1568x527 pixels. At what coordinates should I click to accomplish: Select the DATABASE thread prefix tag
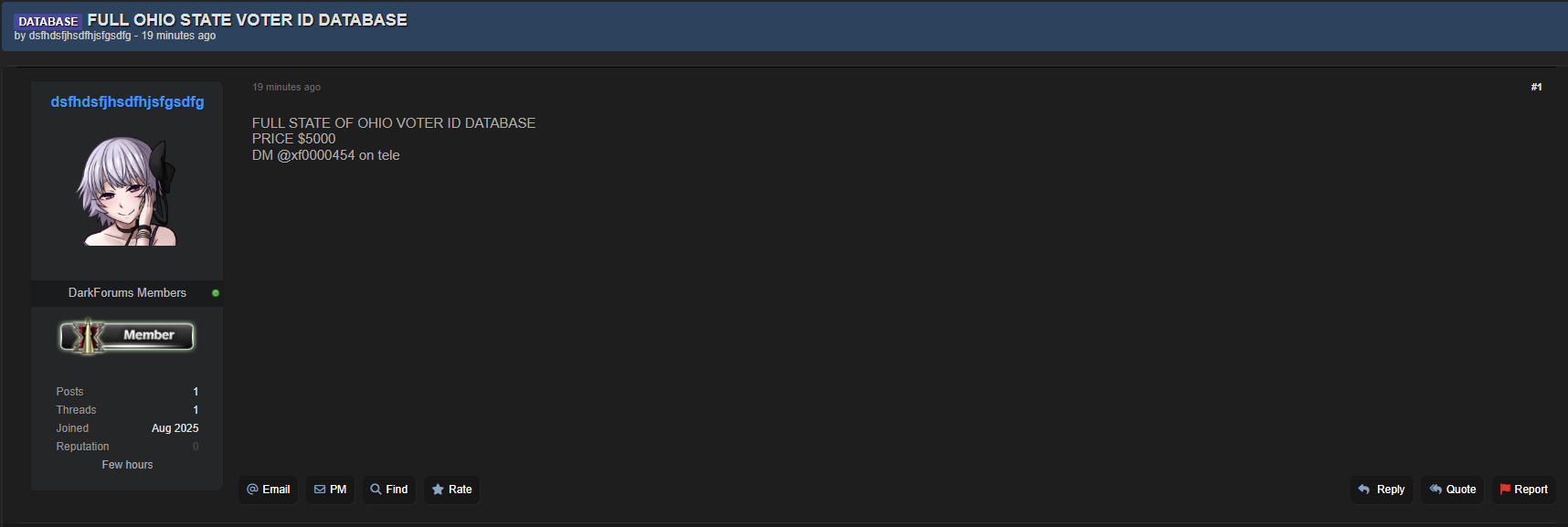click(48, 21)
